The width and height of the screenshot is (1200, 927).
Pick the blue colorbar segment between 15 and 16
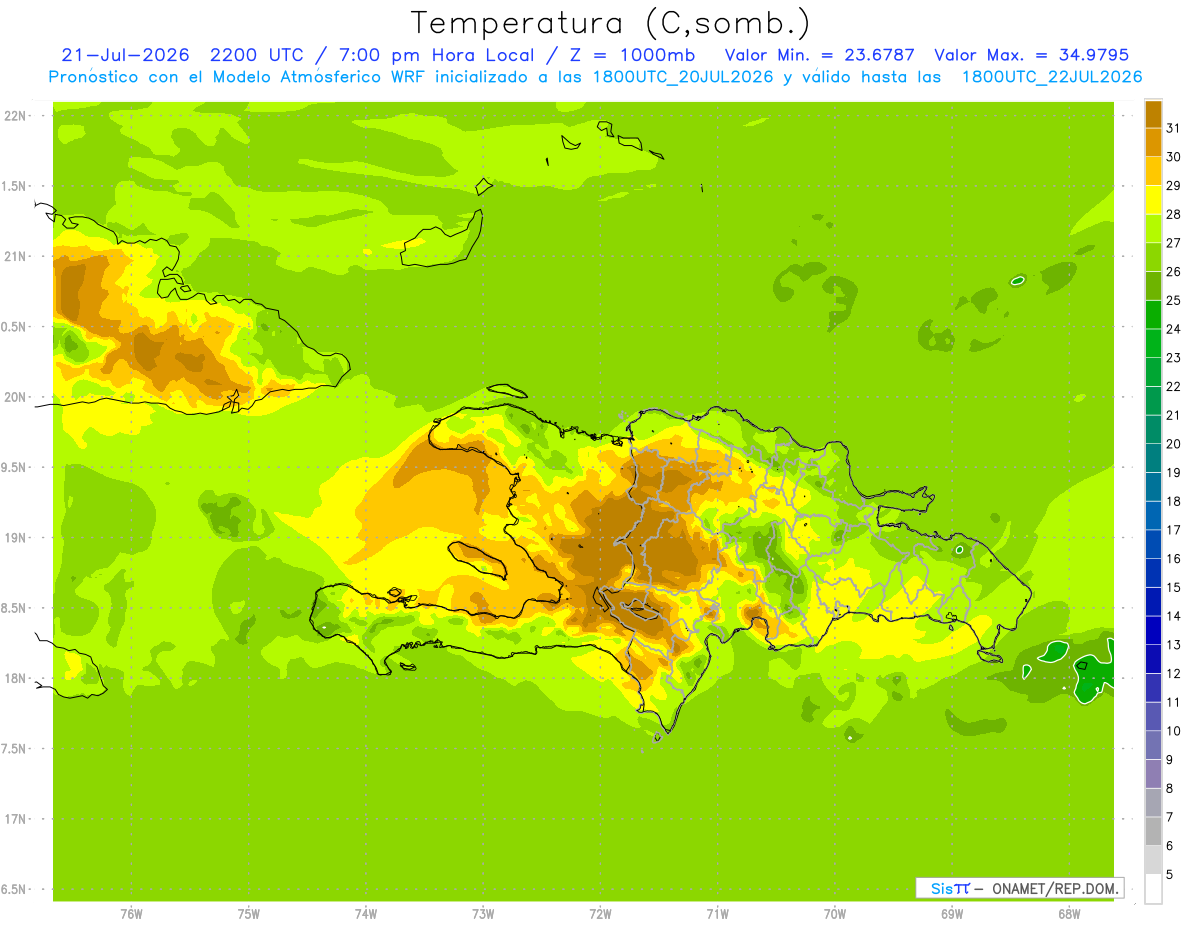[1153, 573]
